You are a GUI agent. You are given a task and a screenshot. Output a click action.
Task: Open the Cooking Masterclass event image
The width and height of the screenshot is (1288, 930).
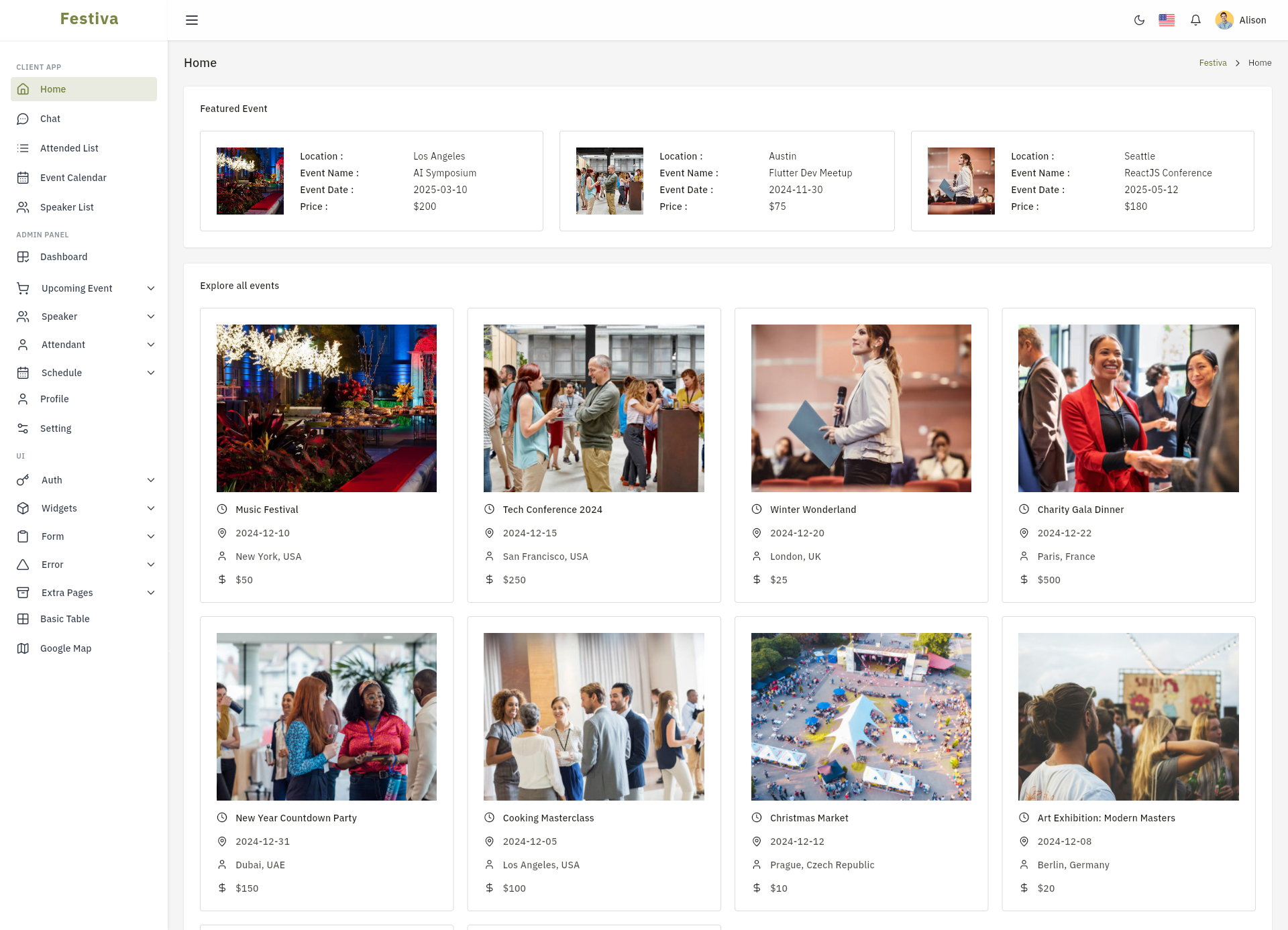pyautogui.click(x=594, y=717)
